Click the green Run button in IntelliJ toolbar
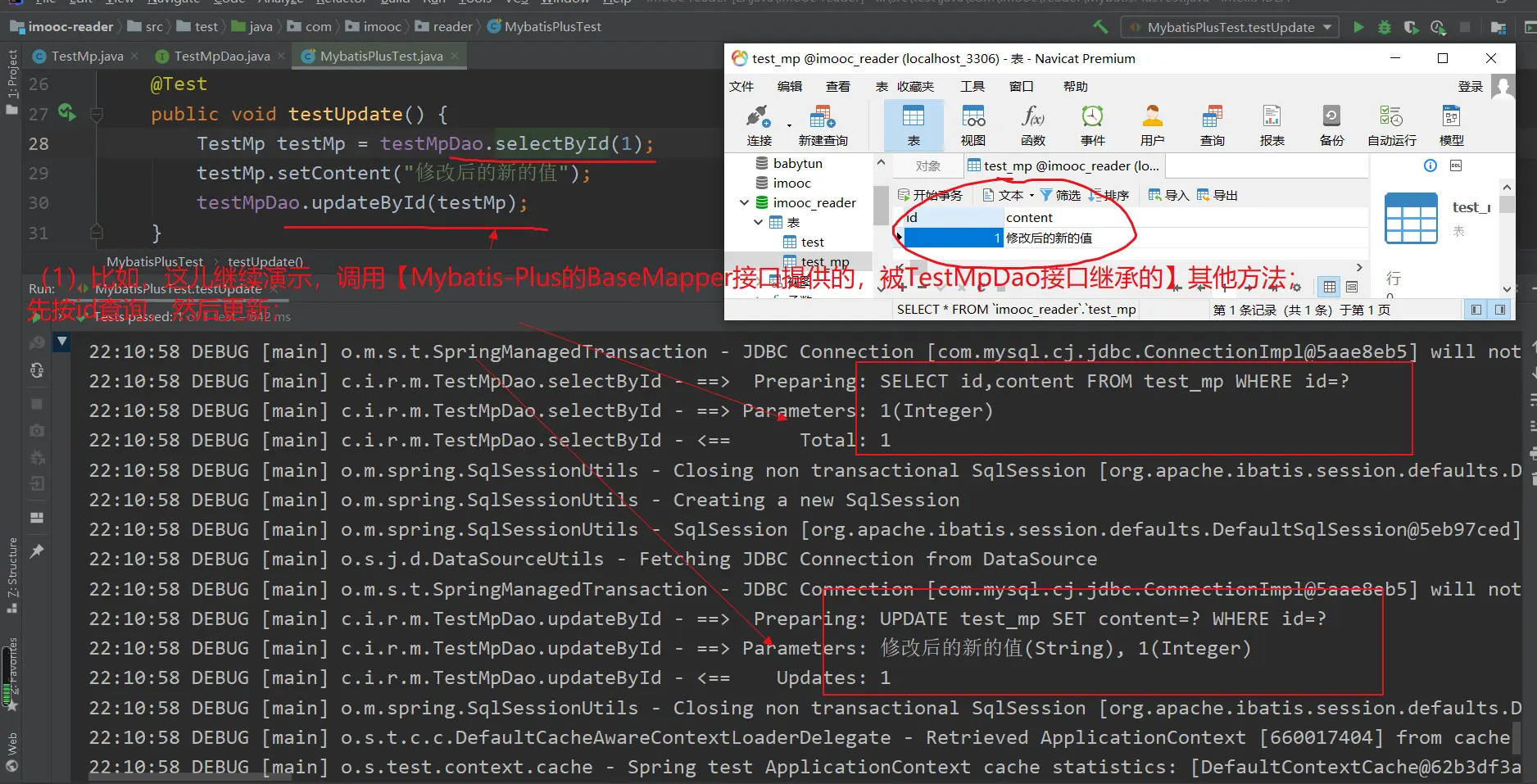 point(1358,27)
